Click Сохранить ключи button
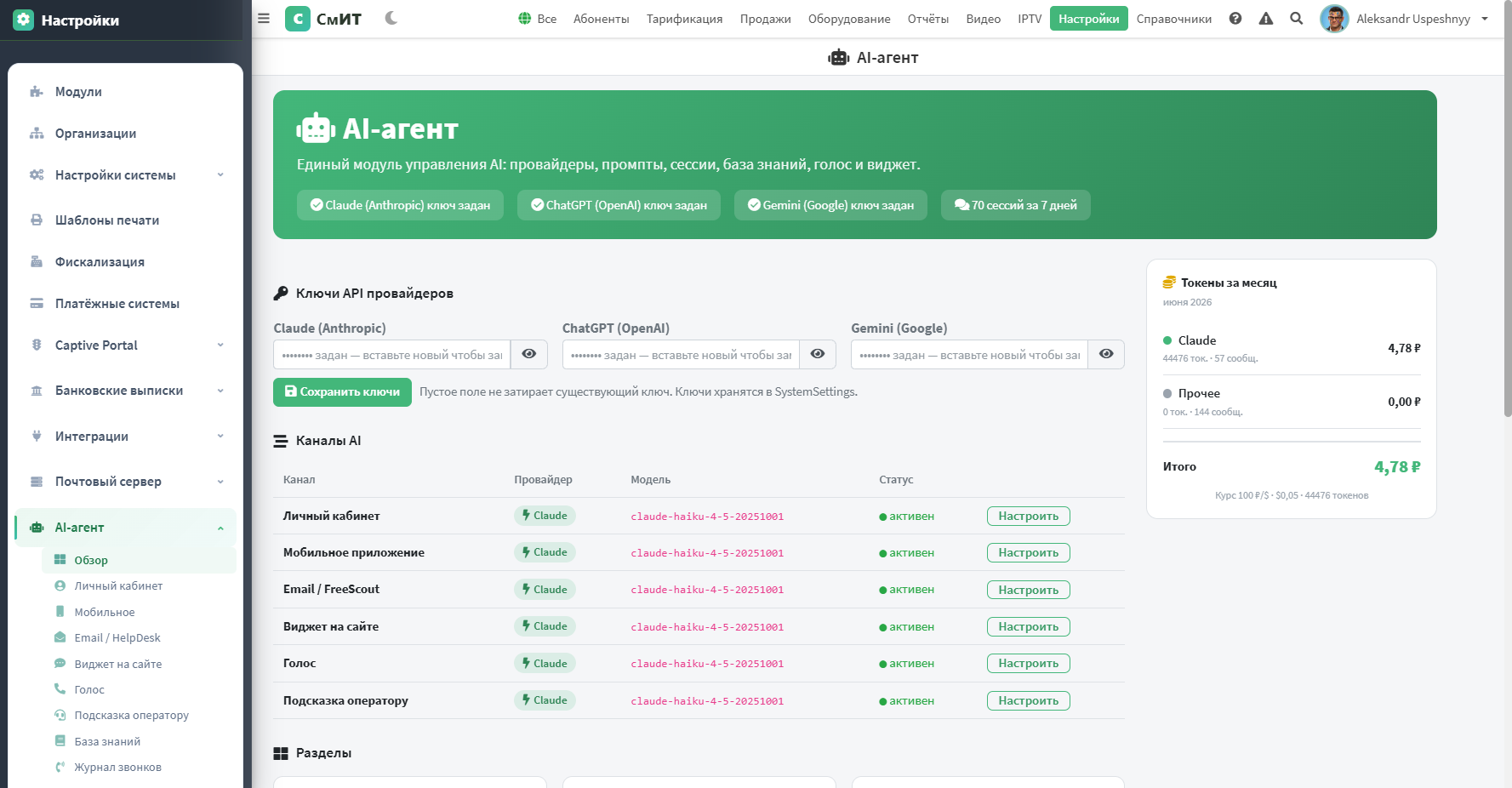 [342, 391]
